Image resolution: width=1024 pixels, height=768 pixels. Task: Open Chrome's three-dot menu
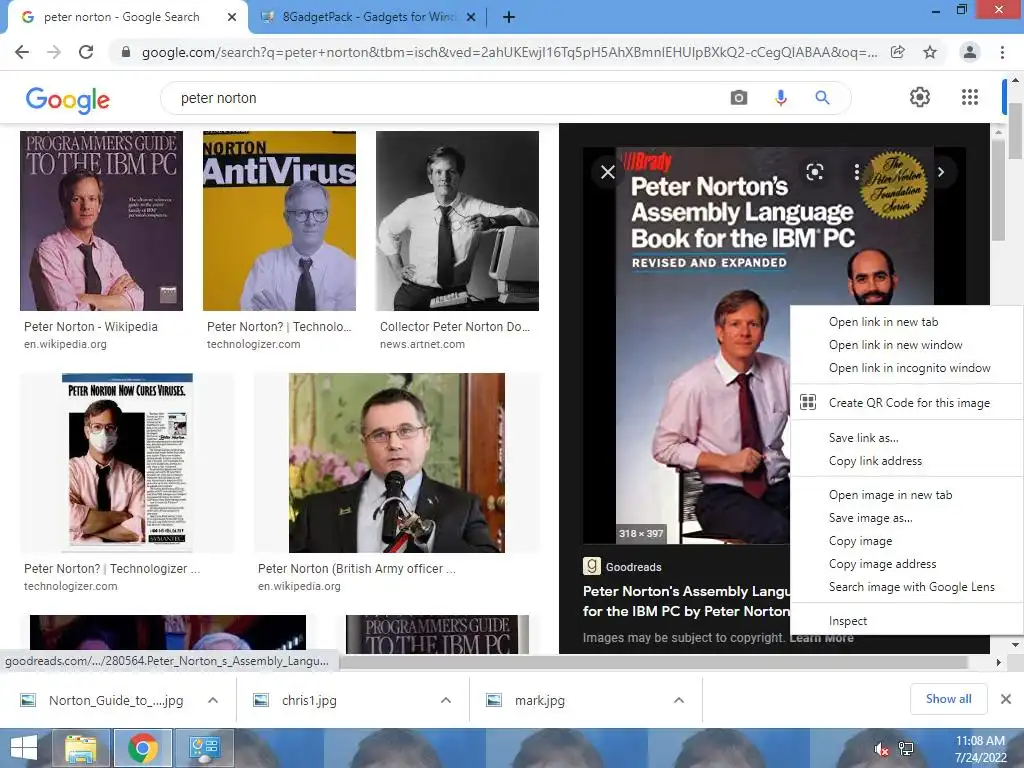pyautogui.click(x=1002, y=52)
